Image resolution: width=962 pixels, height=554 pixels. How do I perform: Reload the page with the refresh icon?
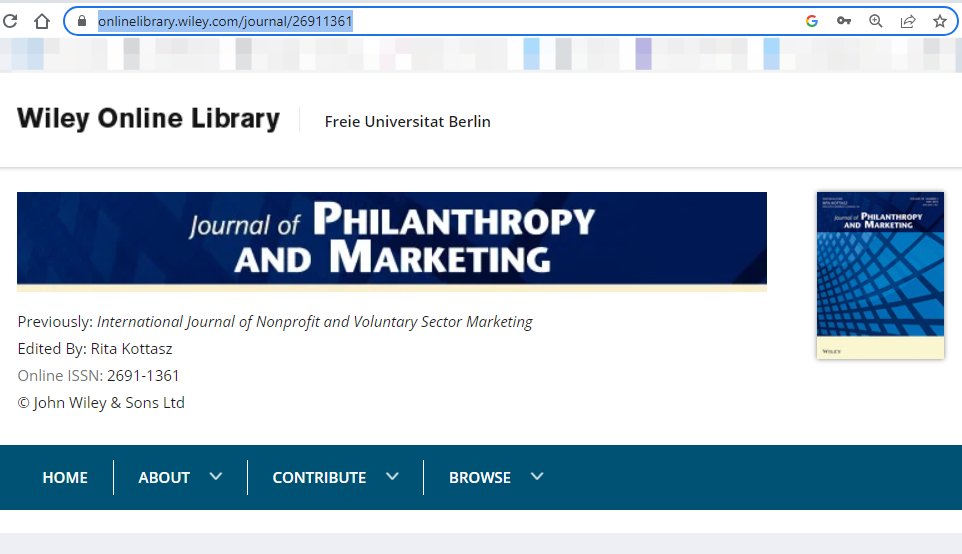point(10,21)
